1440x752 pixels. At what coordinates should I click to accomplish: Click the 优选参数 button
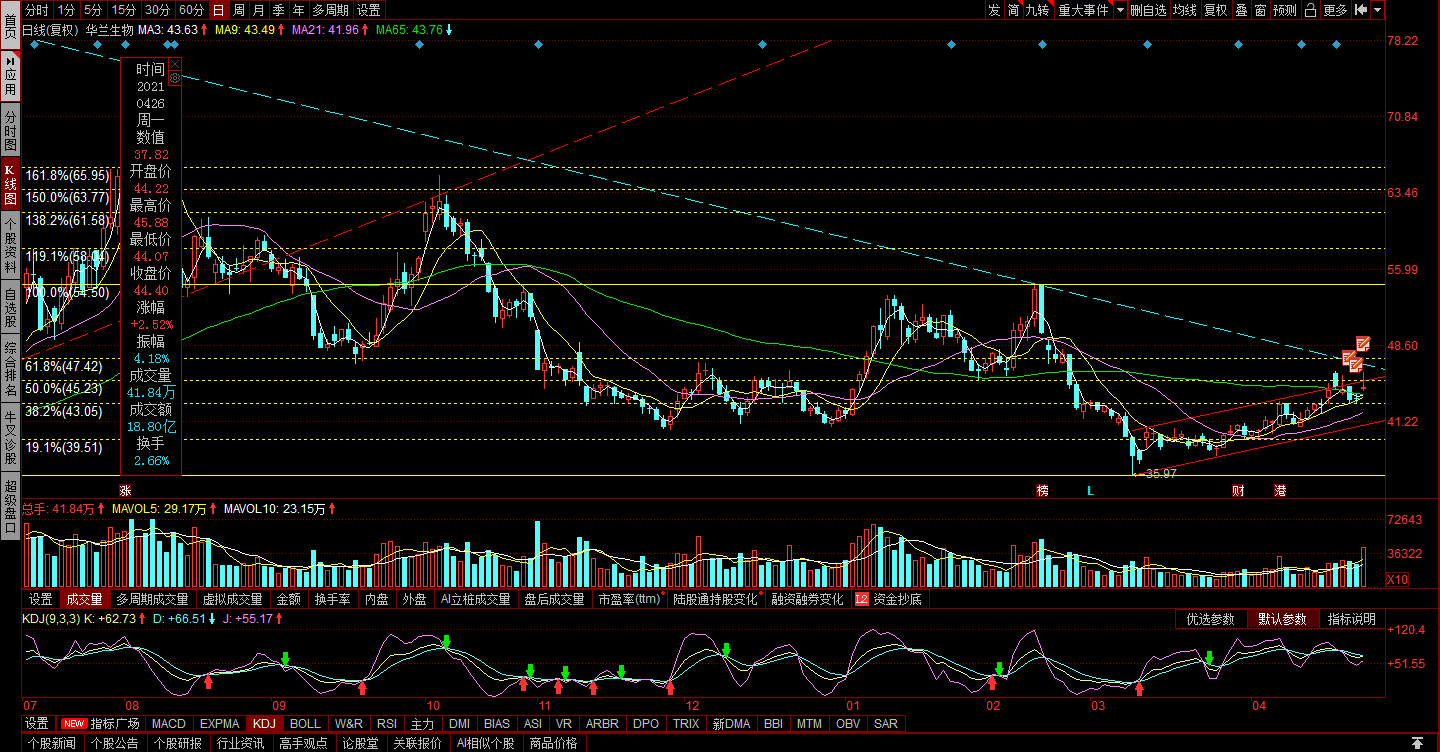(x=1210, y=619)
